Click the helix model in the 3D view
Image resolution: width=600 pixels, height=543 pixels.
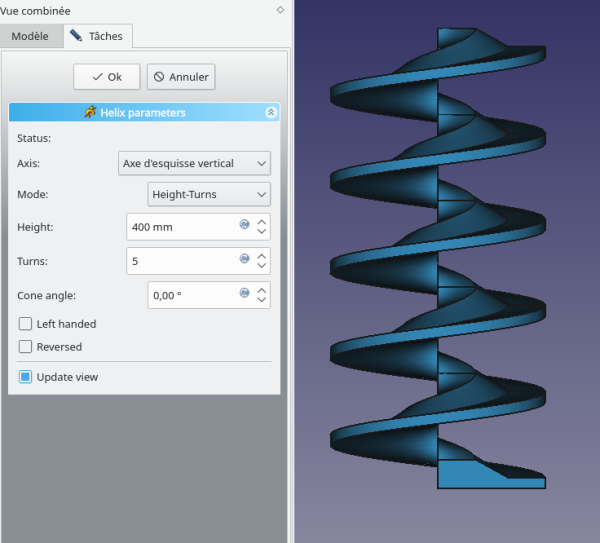click(438, 258)
